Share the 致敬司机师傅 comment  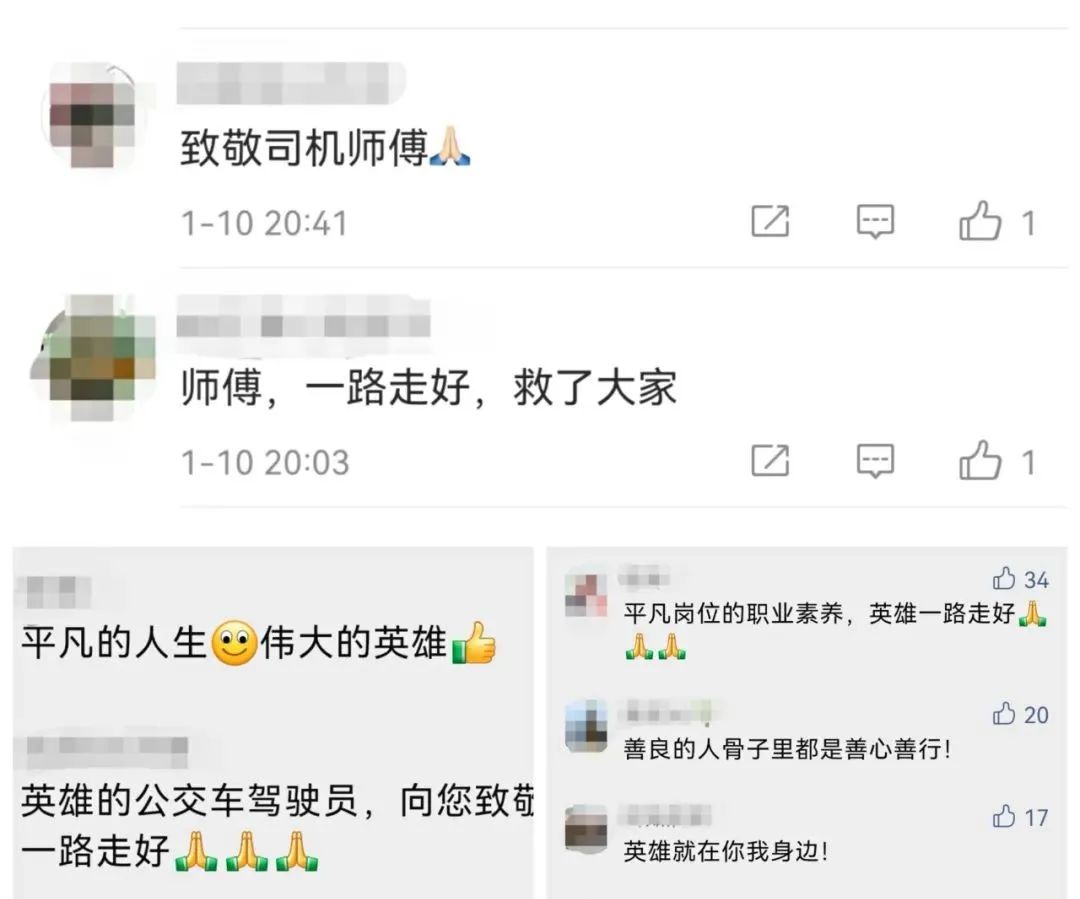coord(770,221)
